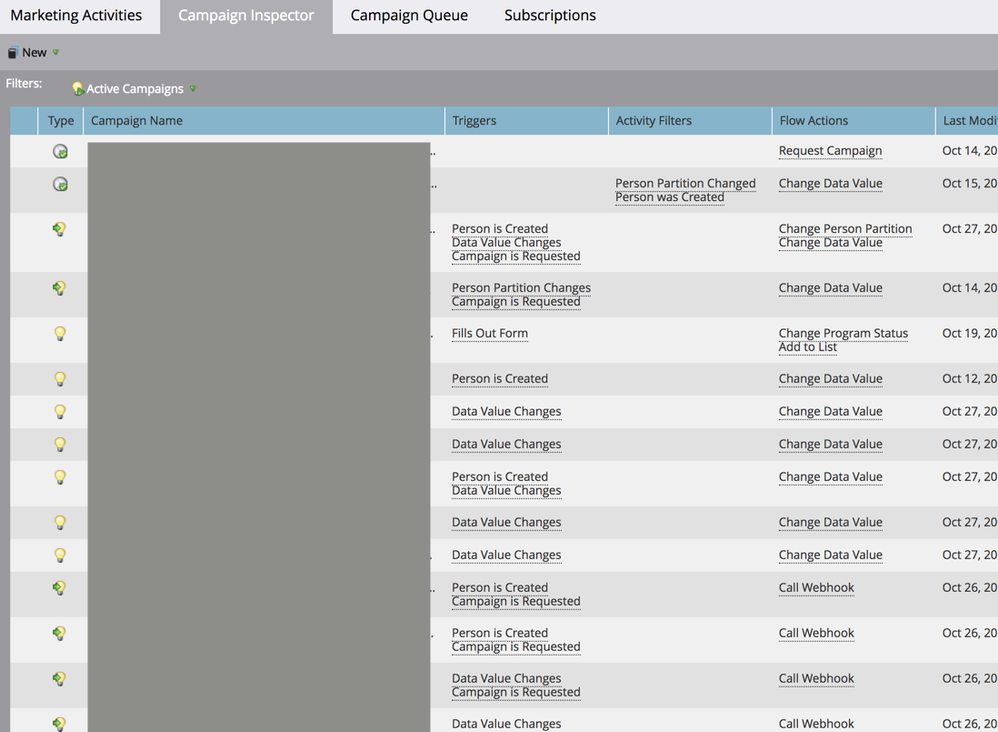
Task: Click lightbulb icon in the Oct 12 row
Action: [x=60, y=379]
